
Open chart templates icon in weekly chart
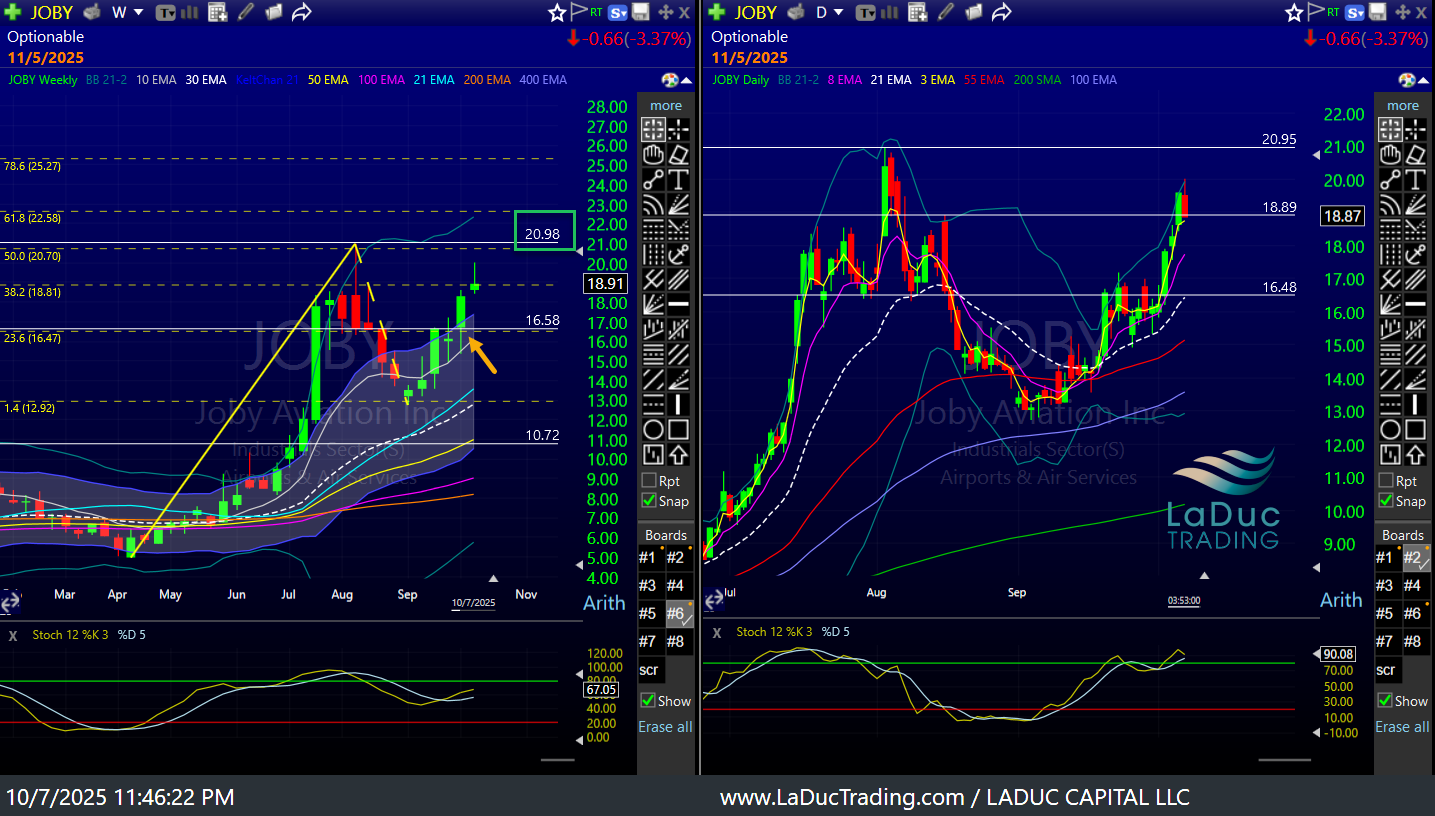click(166, 12)
